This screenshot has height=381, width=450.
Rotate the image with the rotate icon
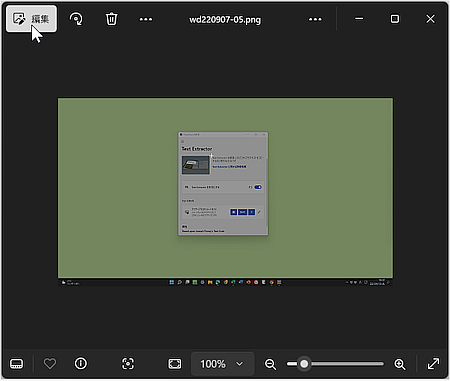(76, 19)
